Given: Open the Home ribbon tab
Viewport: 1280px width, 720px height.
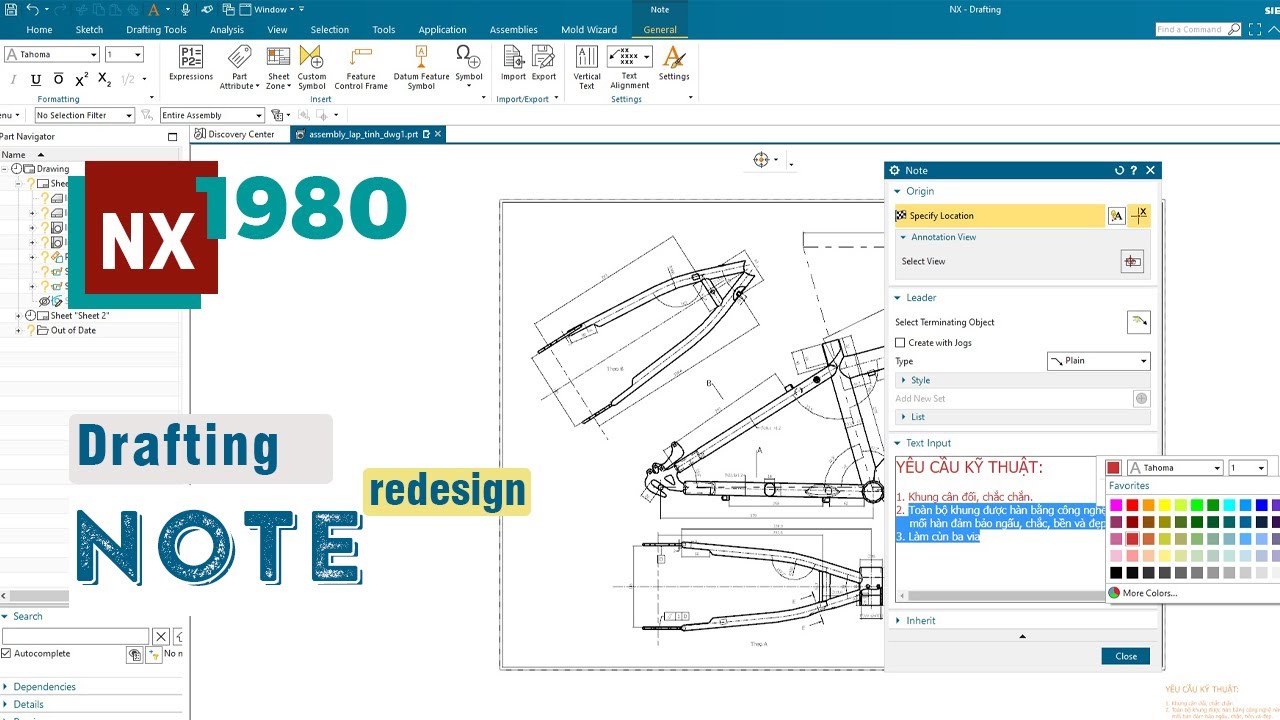Looking at the screenshot, I should click(x=39, y=30).
